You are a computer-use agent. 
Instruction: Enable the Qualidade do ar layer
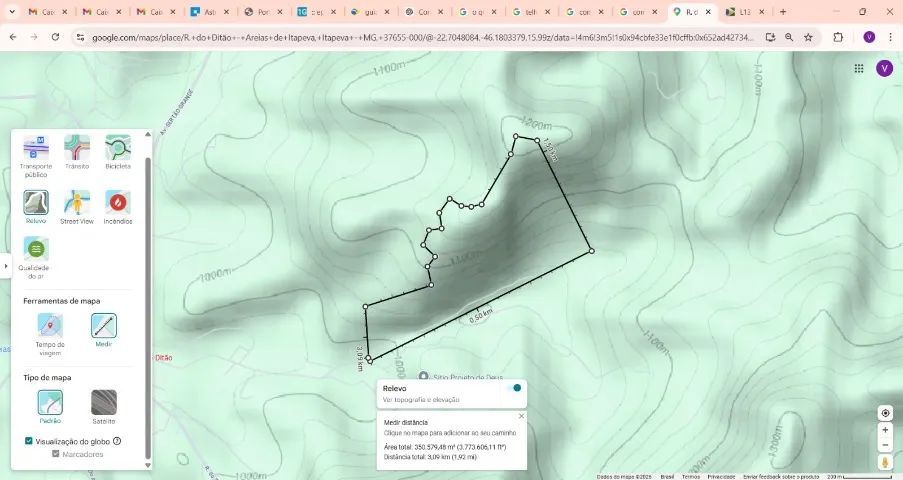[36, 249]
